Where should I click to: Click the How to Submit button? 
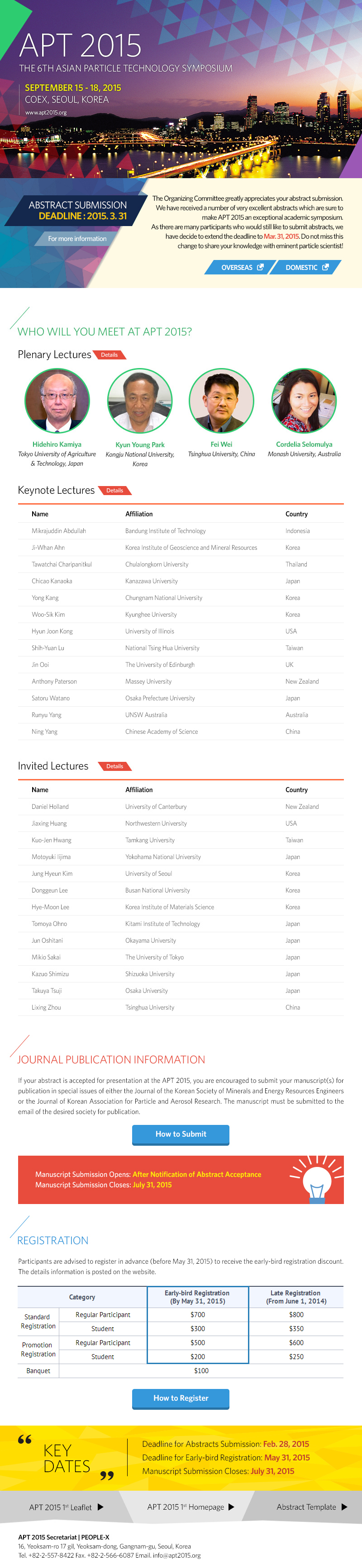click(x=181, y=1134)
